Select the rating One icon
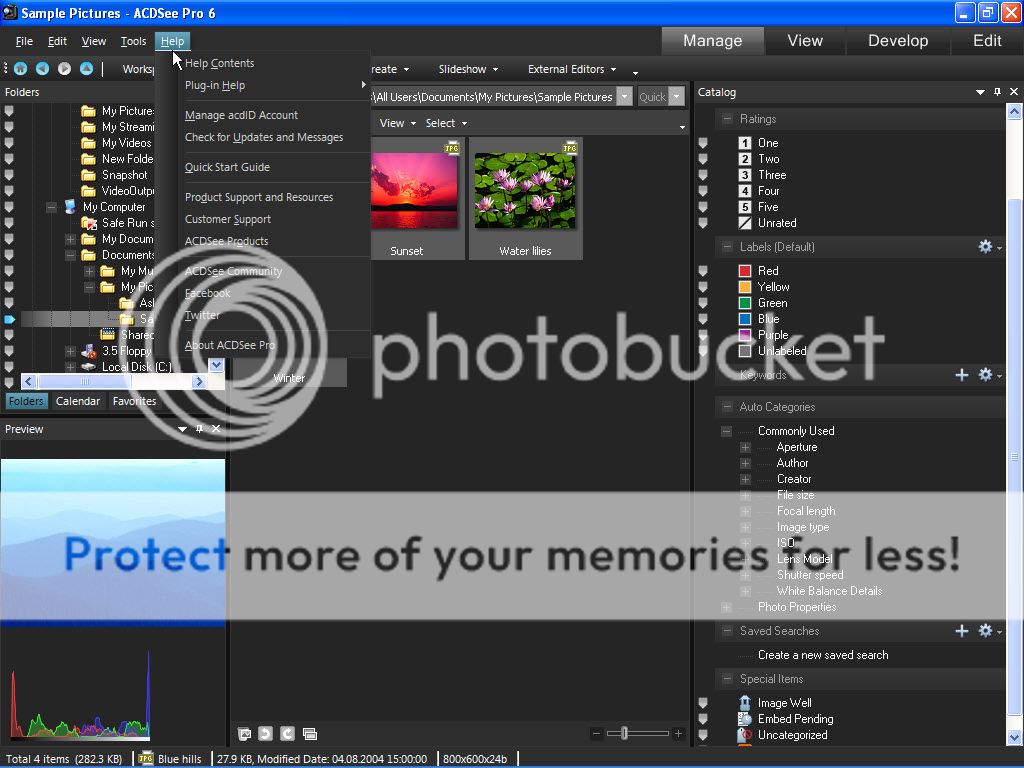Image resolution: width=1024 pixels, height=768 pixels. coord(745,142)
